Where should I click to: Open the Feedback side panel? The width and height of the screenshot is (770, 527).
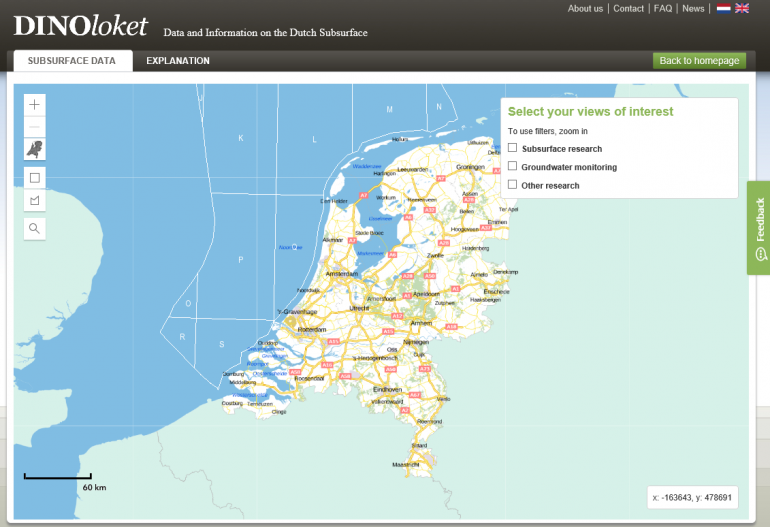(759, 228)
